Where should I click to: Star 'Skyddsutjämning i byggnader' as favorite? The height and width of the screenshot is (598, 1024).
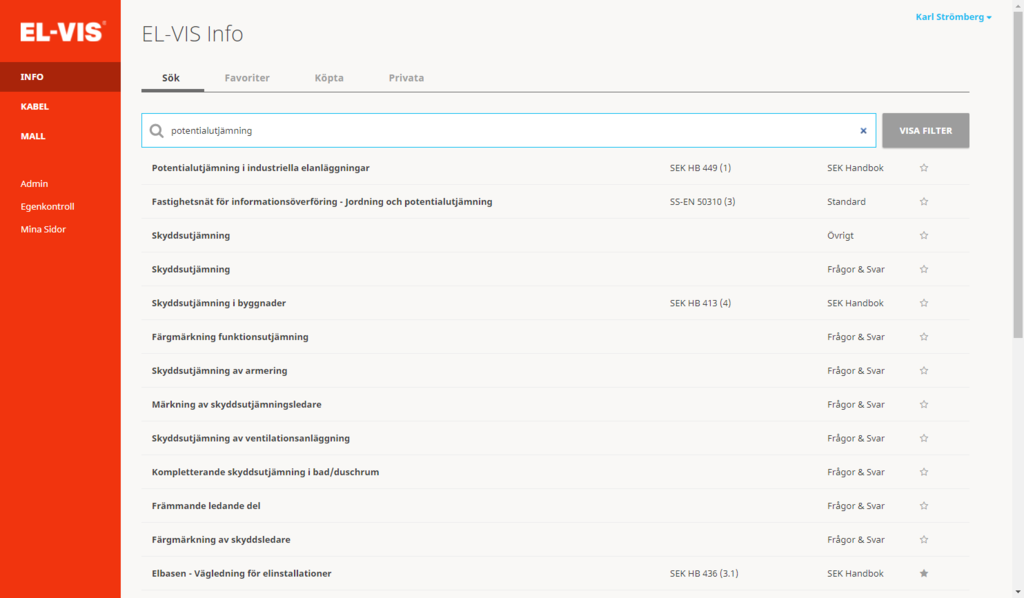pos(923,303)
